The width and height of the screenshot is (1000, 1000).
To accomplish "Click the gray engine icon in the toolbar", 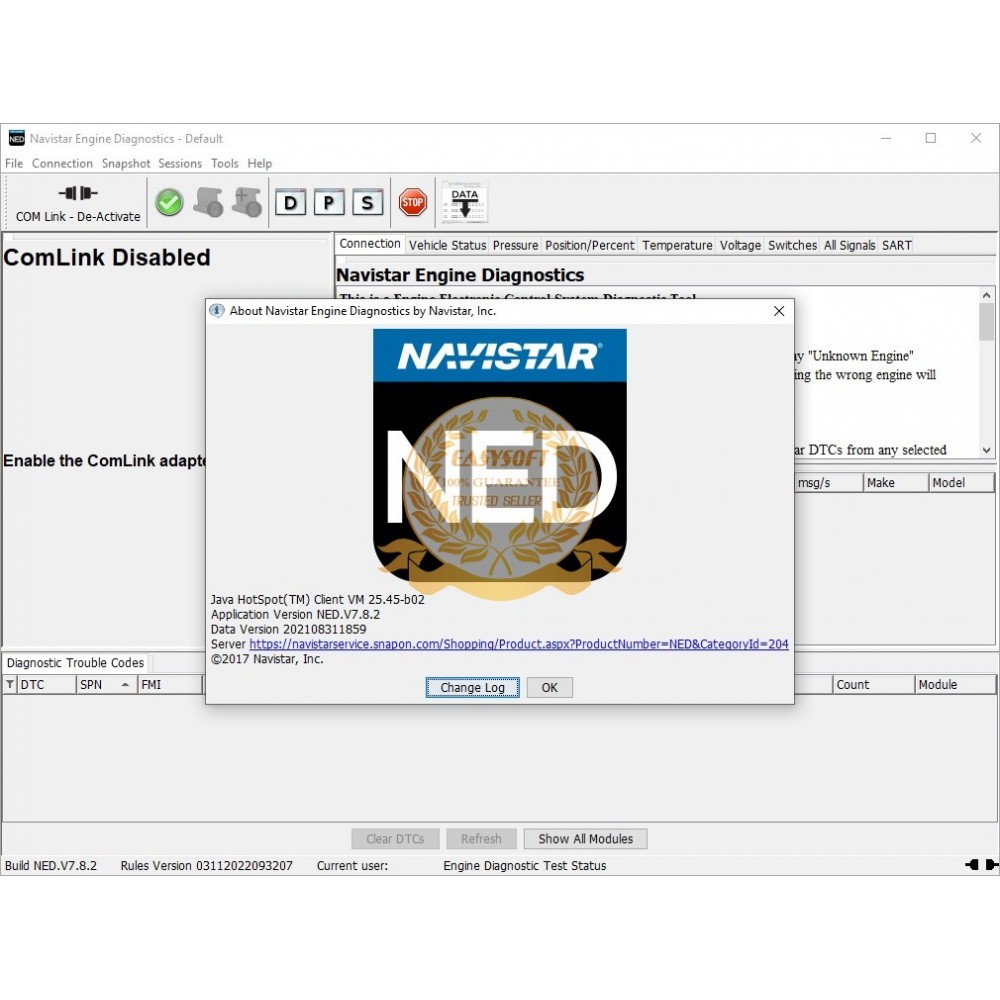I will (208, 203).
